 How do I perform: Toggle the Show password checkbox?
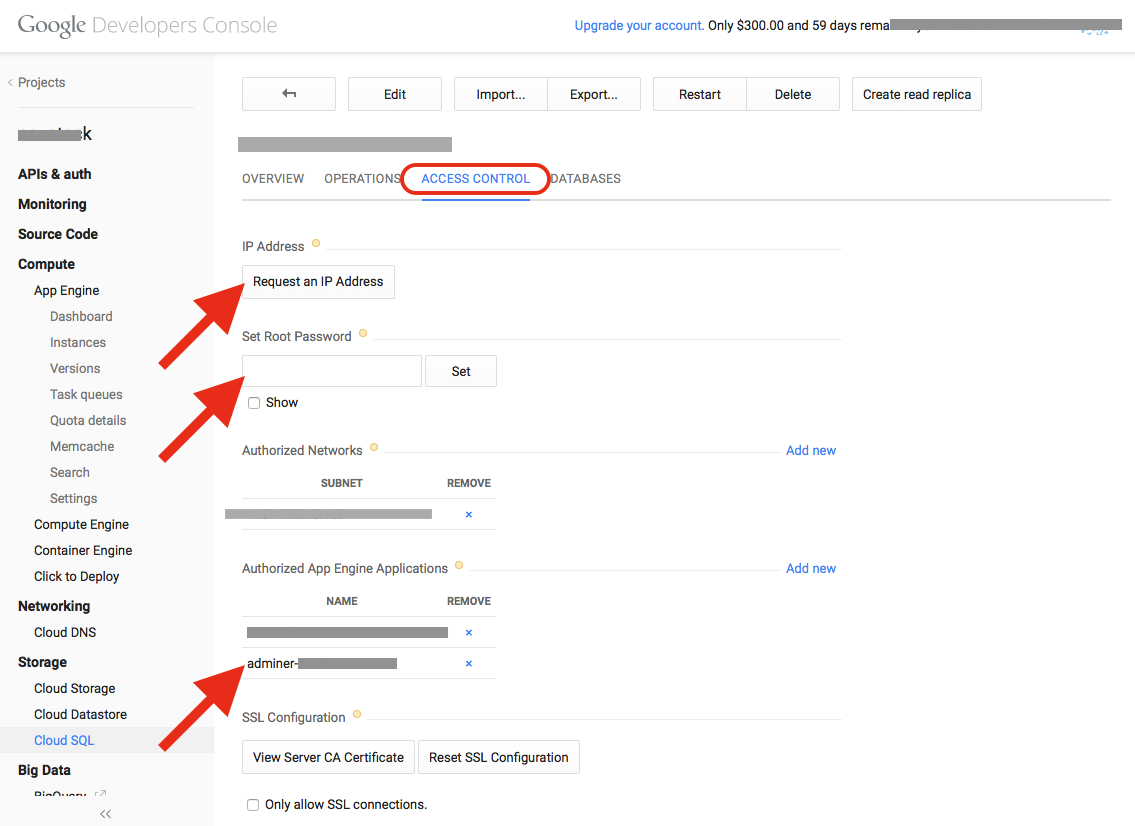[x=254, y=403]
